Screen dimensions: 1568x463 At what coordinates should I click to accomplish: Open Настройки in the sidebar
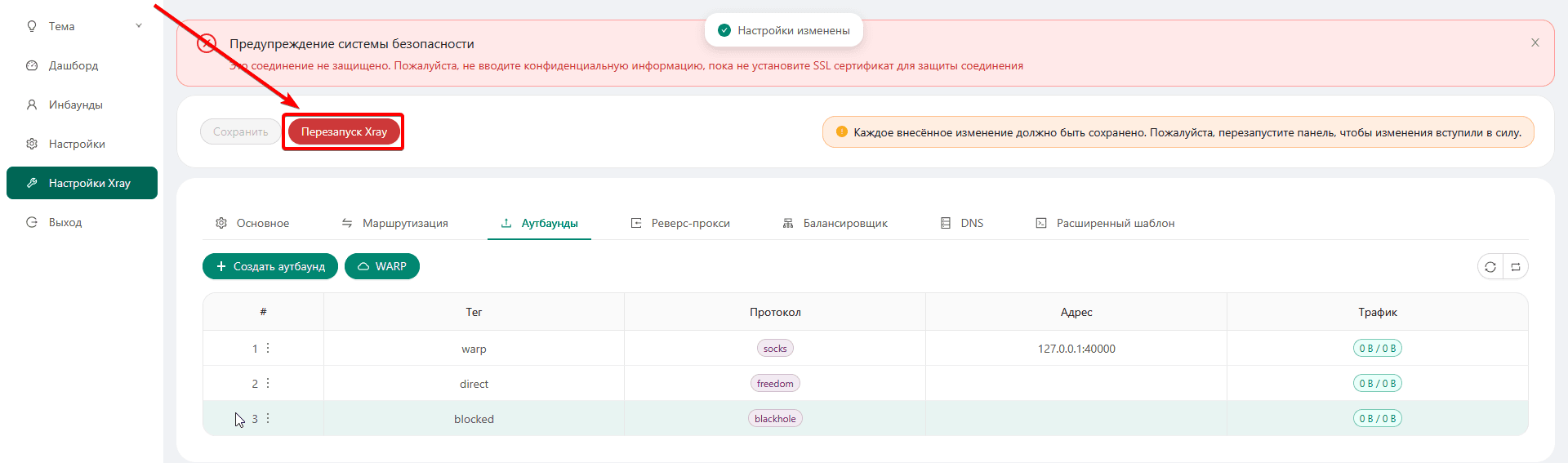click(77, 144)
